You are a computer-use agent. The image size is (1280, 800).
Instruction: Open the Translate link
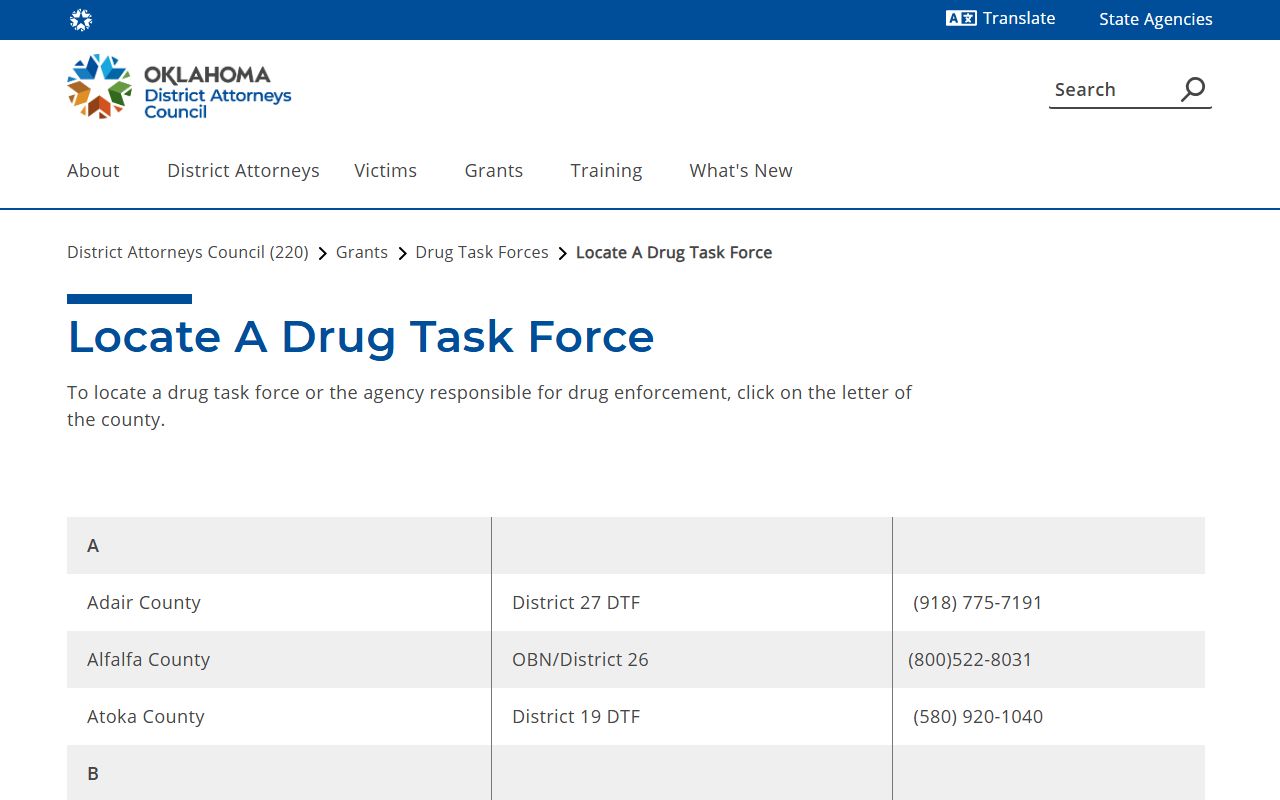[1001, 18]
